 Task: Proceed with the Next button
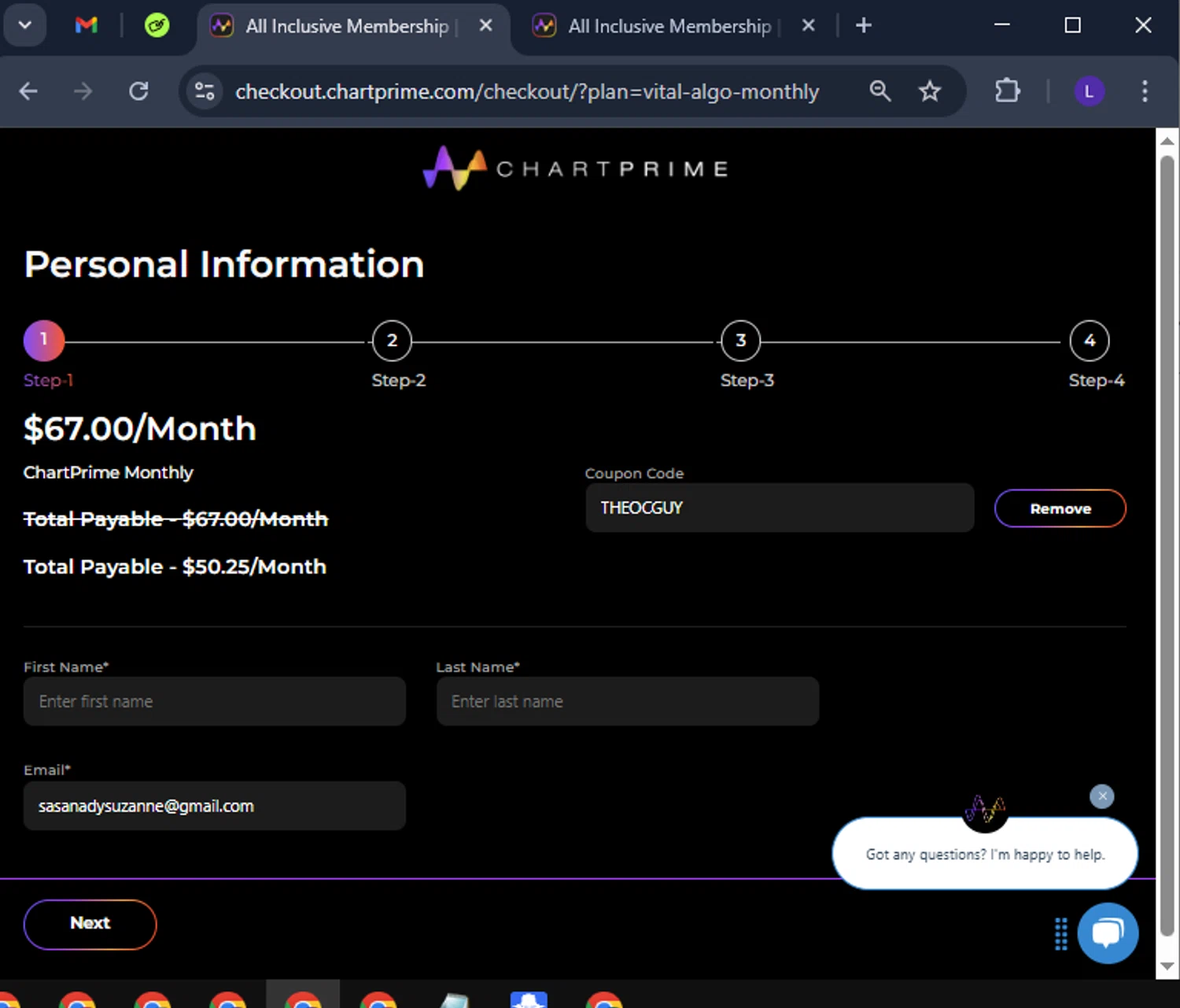tap(90, 924)
